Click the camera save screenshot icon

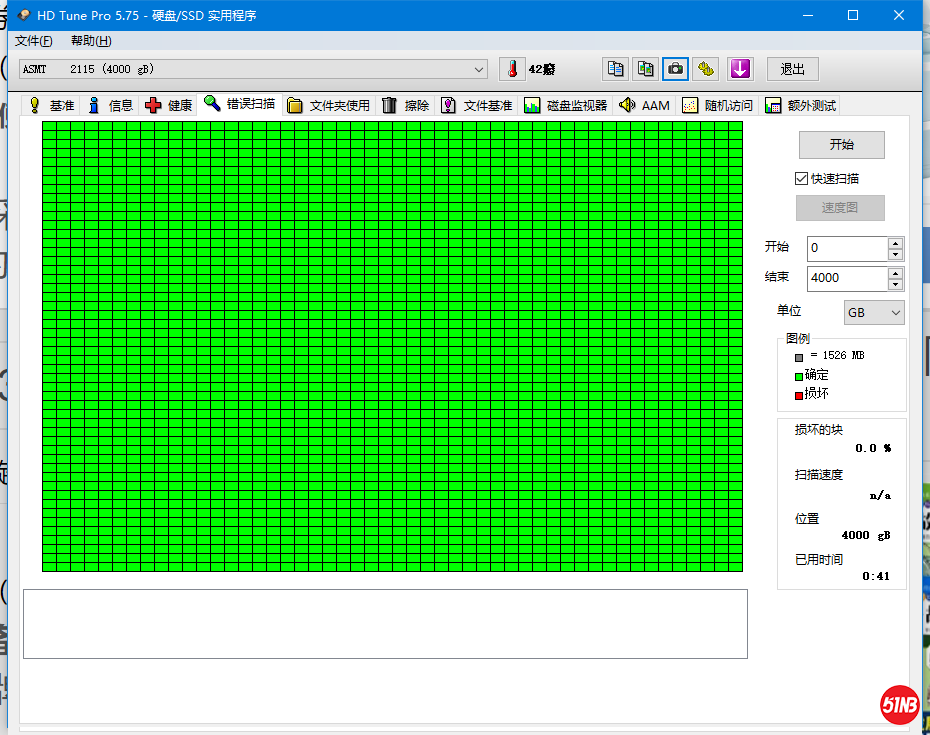(x=676, y=69)
